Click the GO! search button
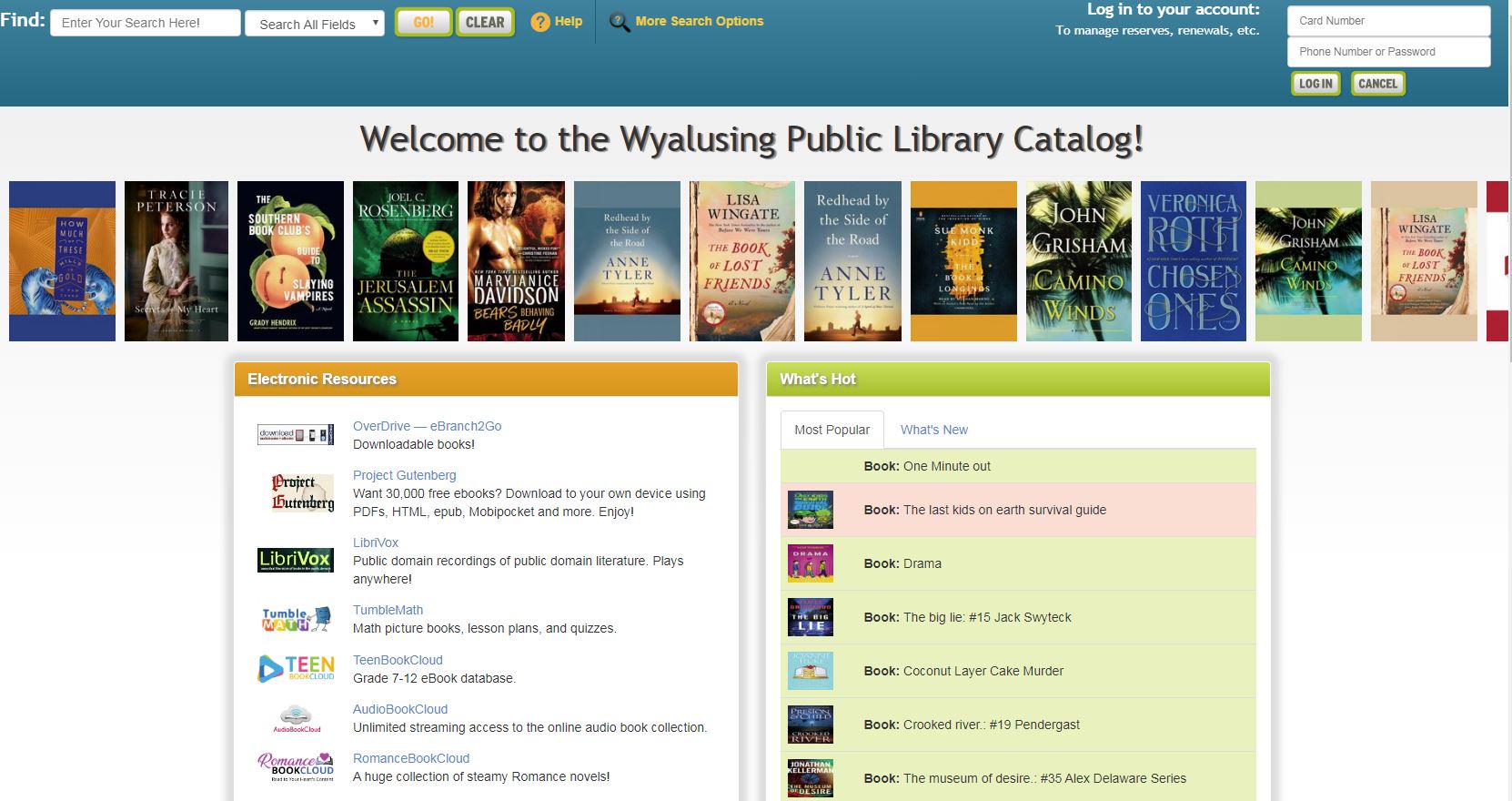Image resolution: width=1512 pixels, height=801 pixels. (423, 23)
